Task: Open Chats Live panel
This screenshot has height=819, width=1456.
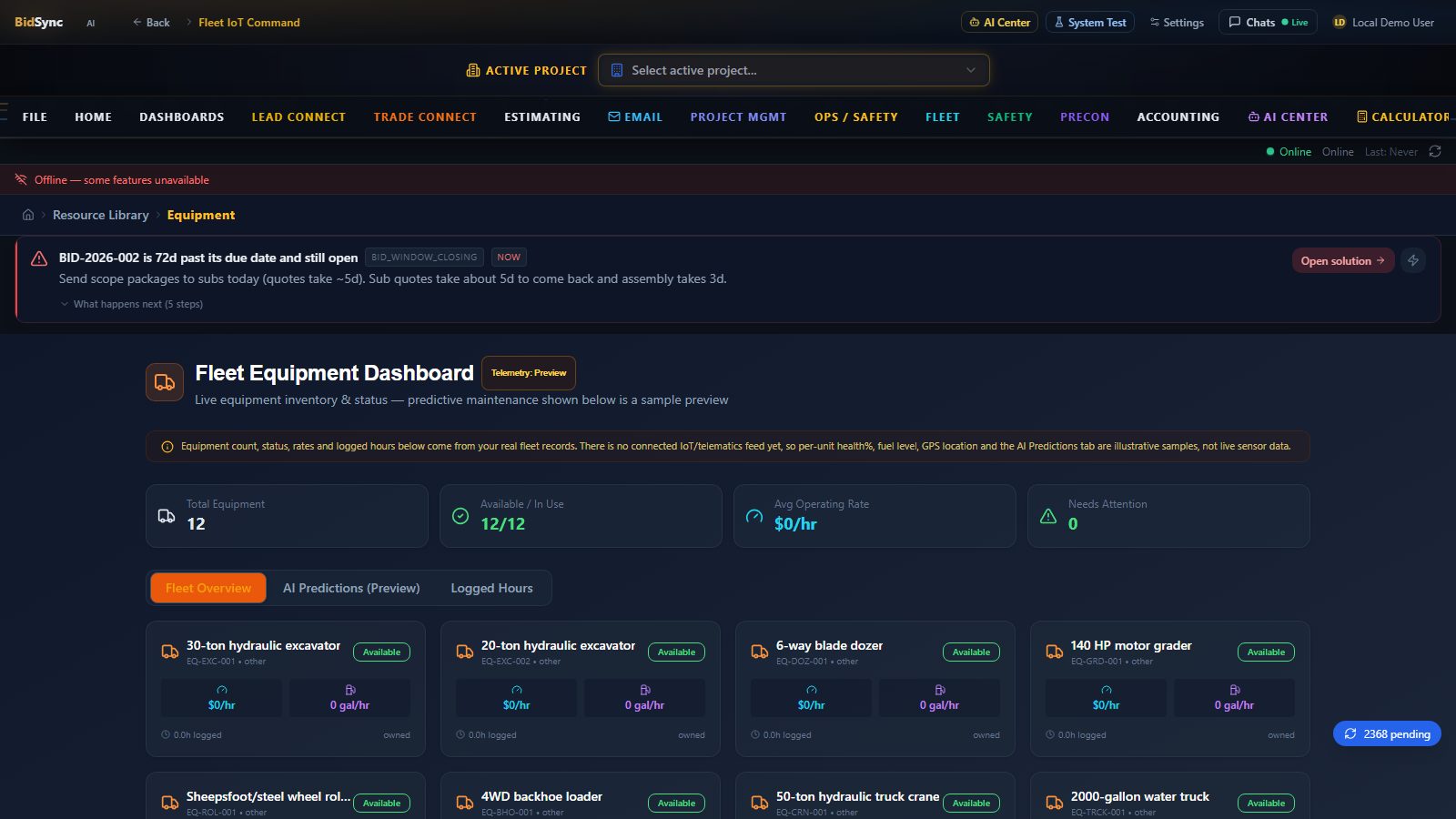Action: click(1268, 22)
